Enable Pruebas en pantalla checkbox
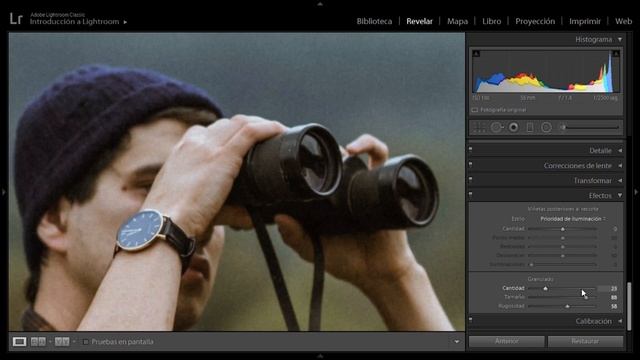 click(x=85, y=342)
